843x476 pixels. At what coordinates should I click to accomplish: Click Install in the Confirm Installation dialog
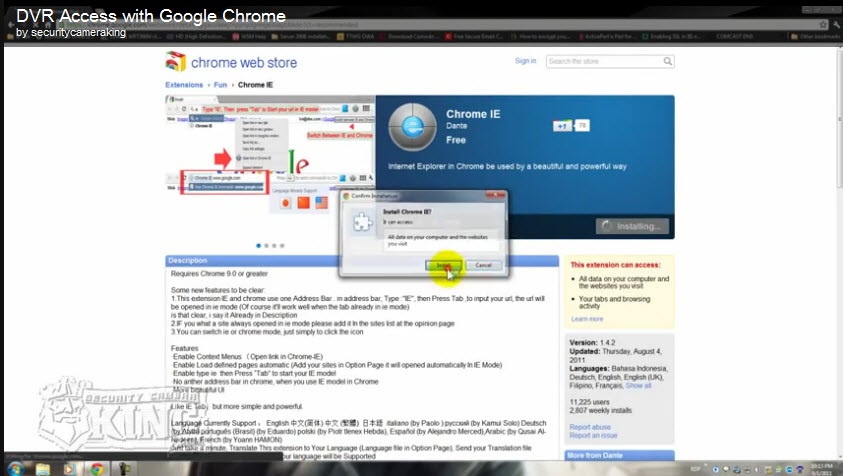443,265
